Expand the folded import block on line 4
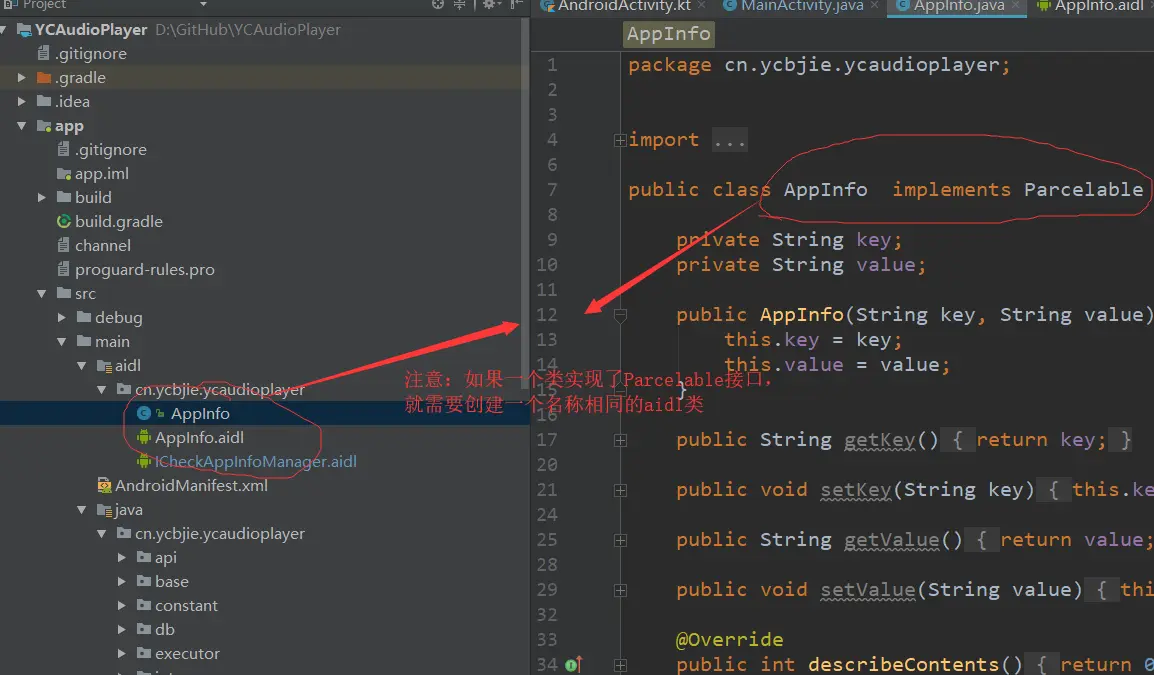The height and width of the screenshot is (675, 1154). click(x=620, y=140)
